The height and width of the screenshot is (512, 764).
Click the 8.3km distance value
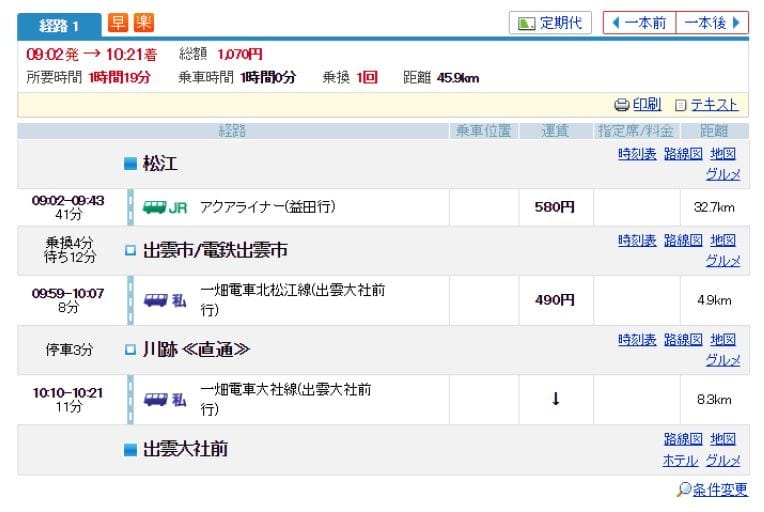714,400
